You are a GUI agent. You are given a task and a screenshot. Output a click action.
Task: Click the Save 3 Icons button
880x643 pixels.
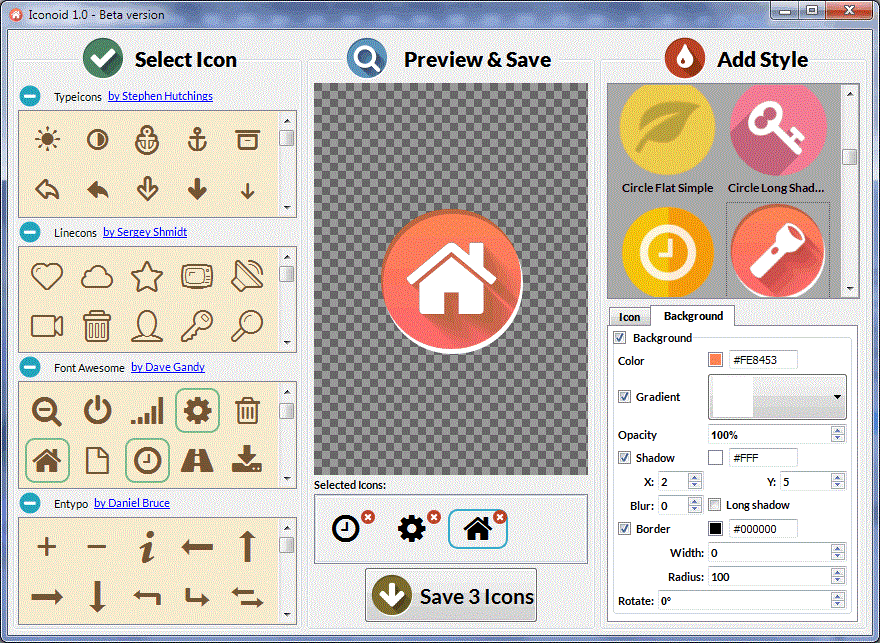pos(451,595)
